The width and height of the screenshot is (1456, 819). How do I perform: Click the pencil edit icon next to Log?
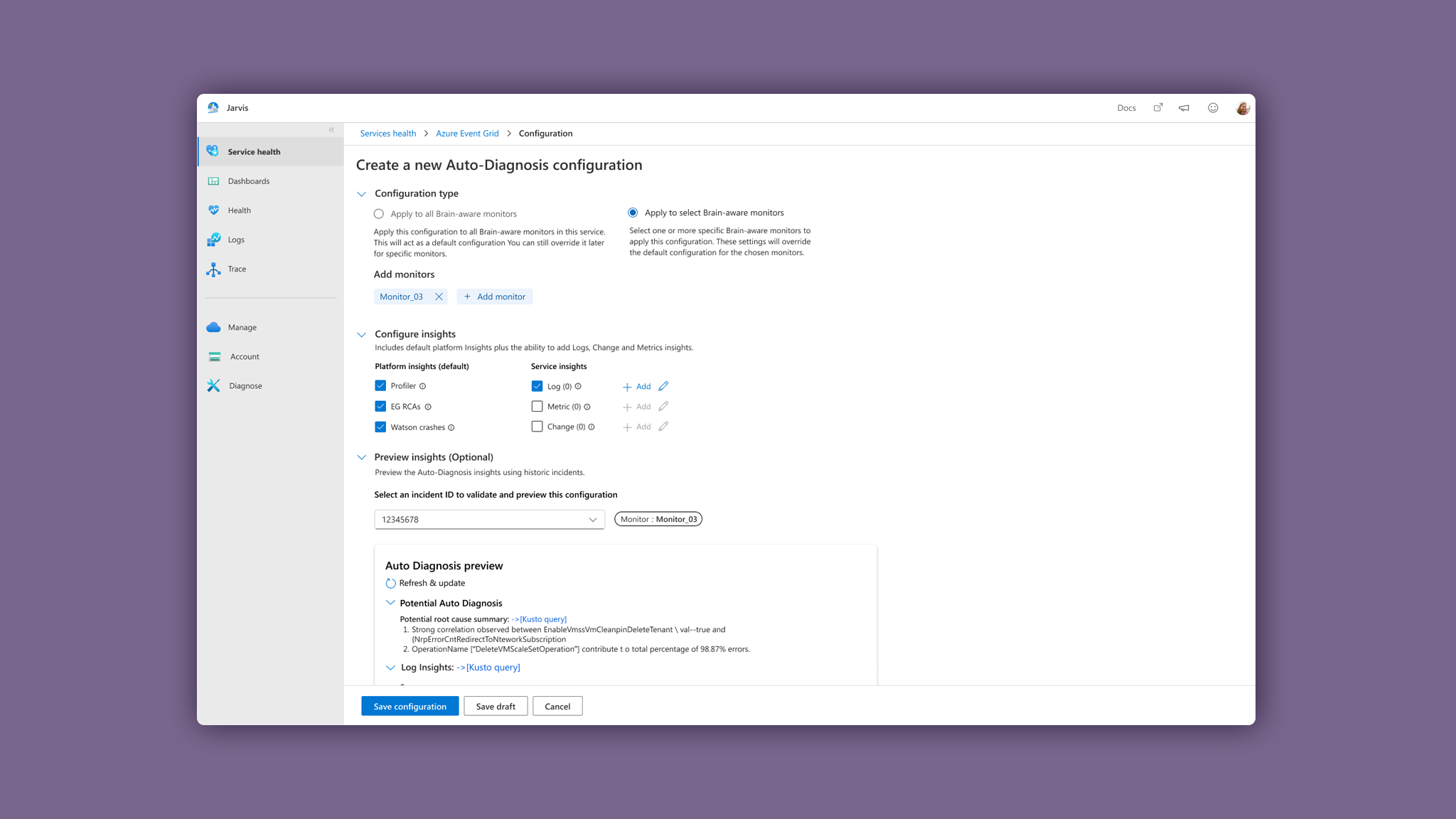663,386
